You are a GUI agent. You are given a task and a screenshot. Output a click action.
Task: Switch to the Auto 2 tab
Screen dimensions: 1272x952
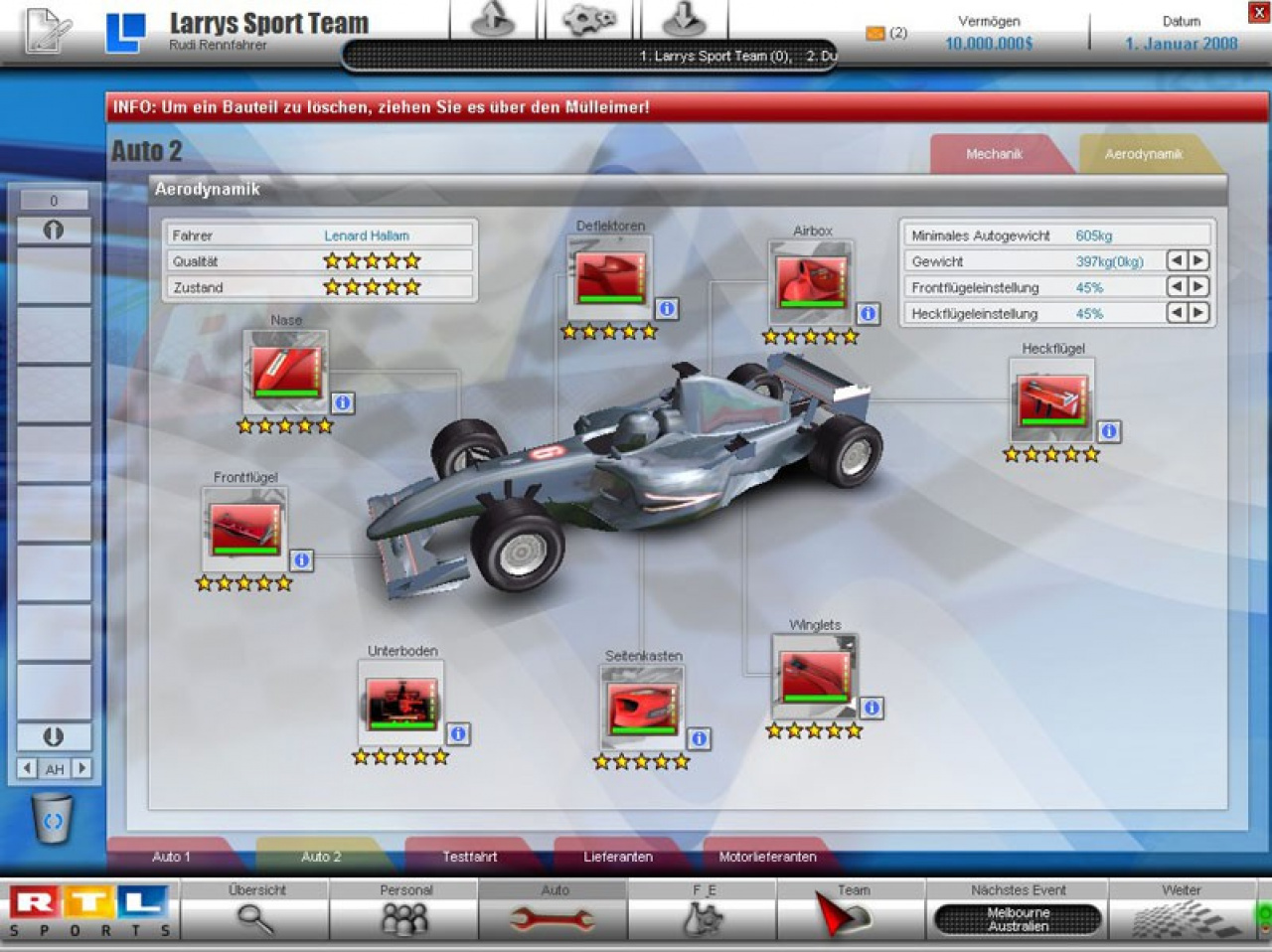[x=321, y=857]
